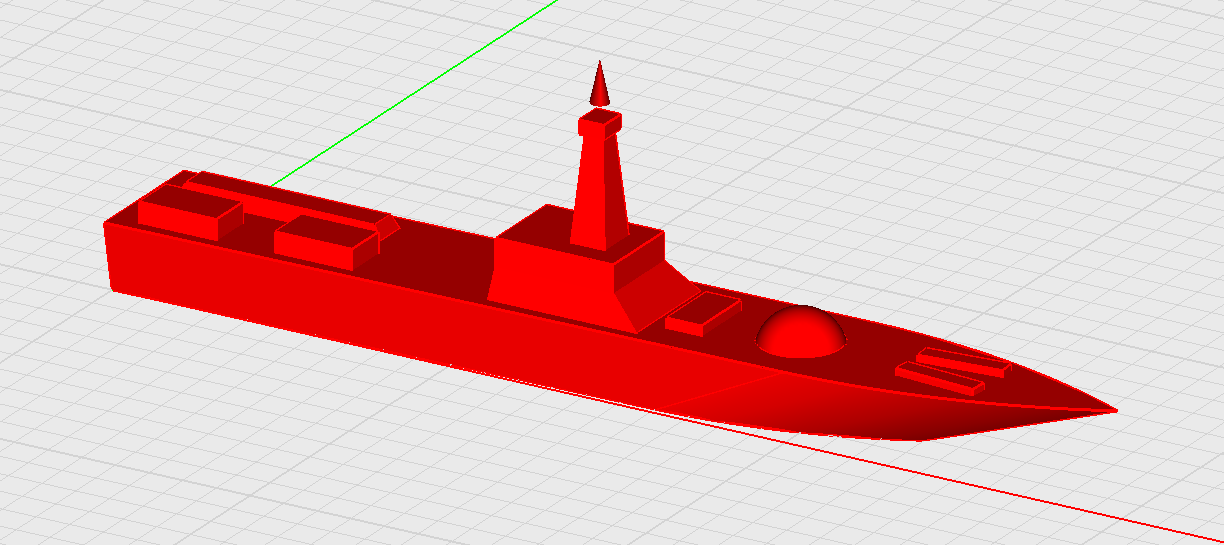Select the tapered mast tower
Image resolution: width=1224 pixels, height=545 pixels.
tap(599, 190)
